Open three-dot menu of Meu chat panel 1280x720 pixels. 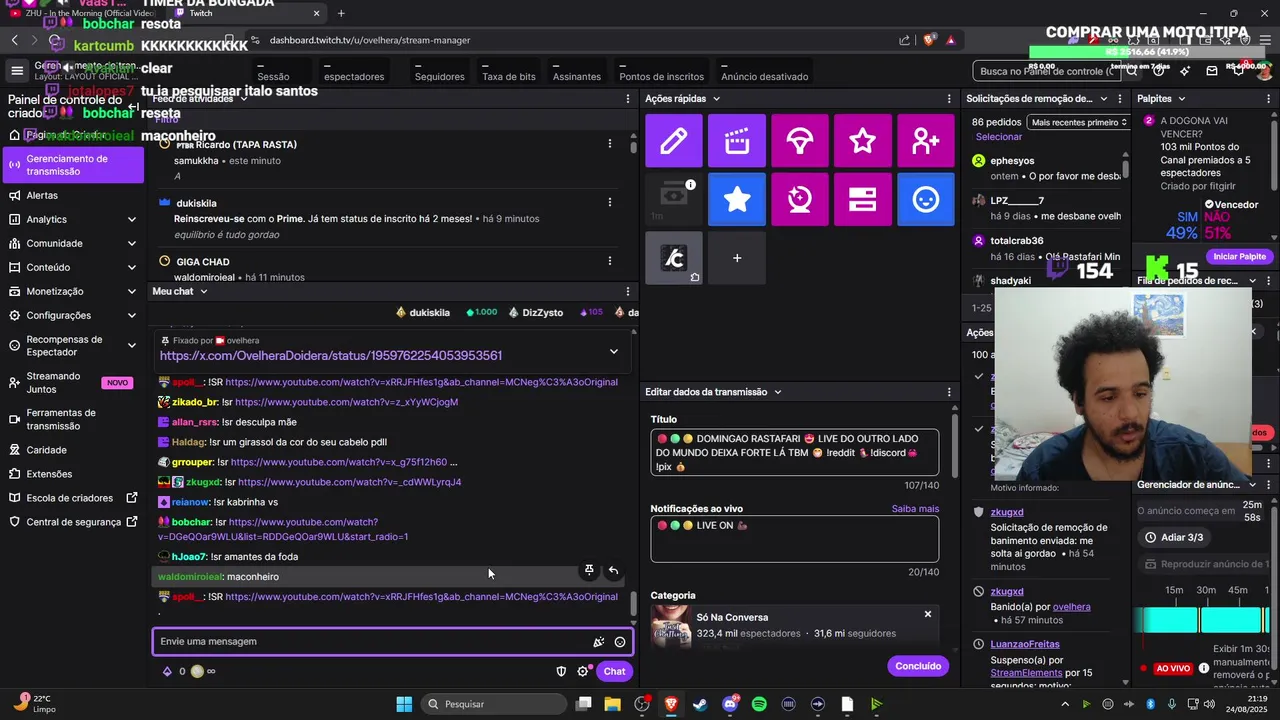(x=628, y=292)
